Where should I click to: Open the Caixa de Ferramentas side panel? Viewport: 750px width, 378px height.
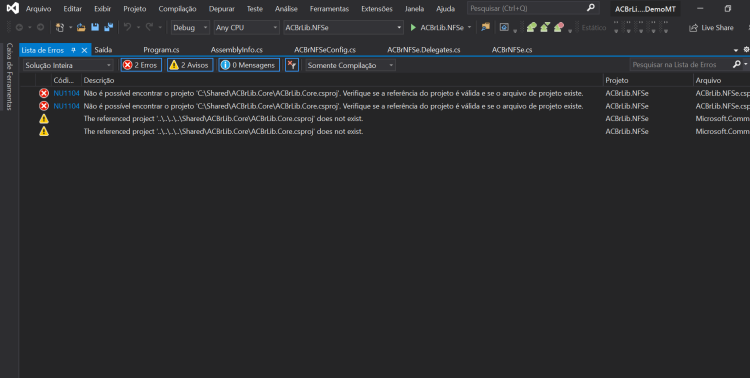[x=9, y=76]
